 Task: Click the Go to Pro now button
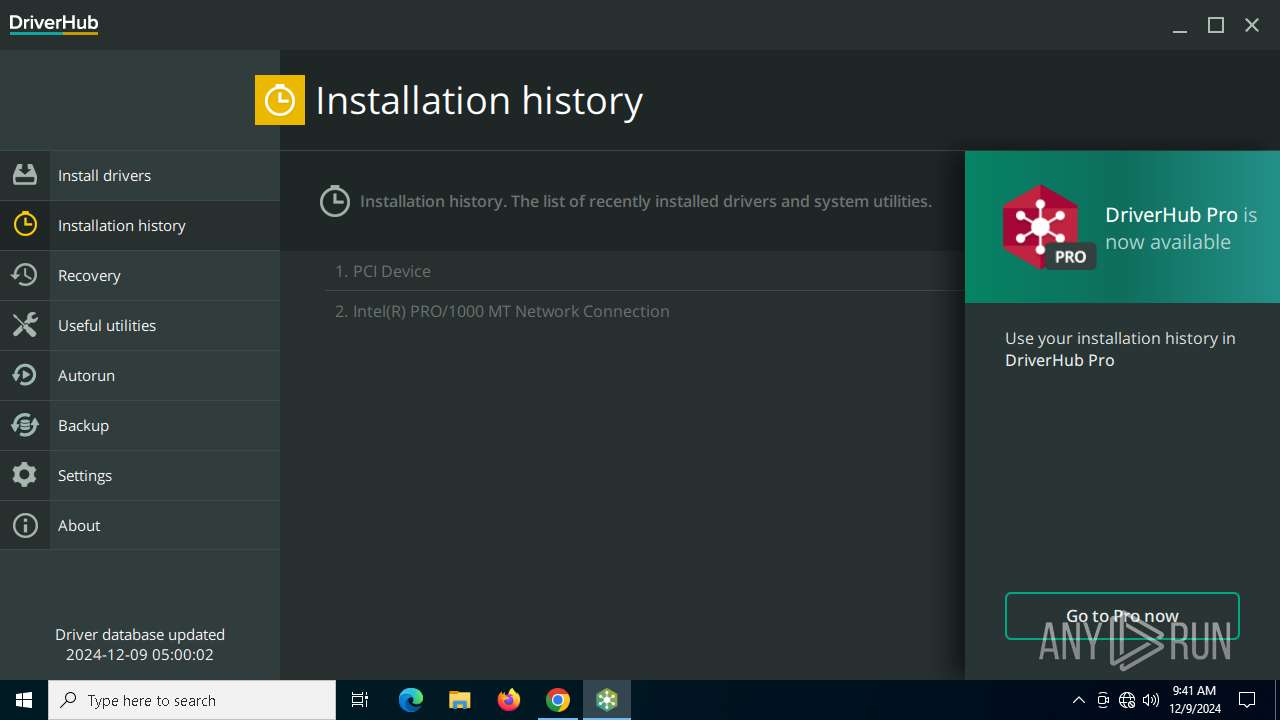coord(1122,616)
